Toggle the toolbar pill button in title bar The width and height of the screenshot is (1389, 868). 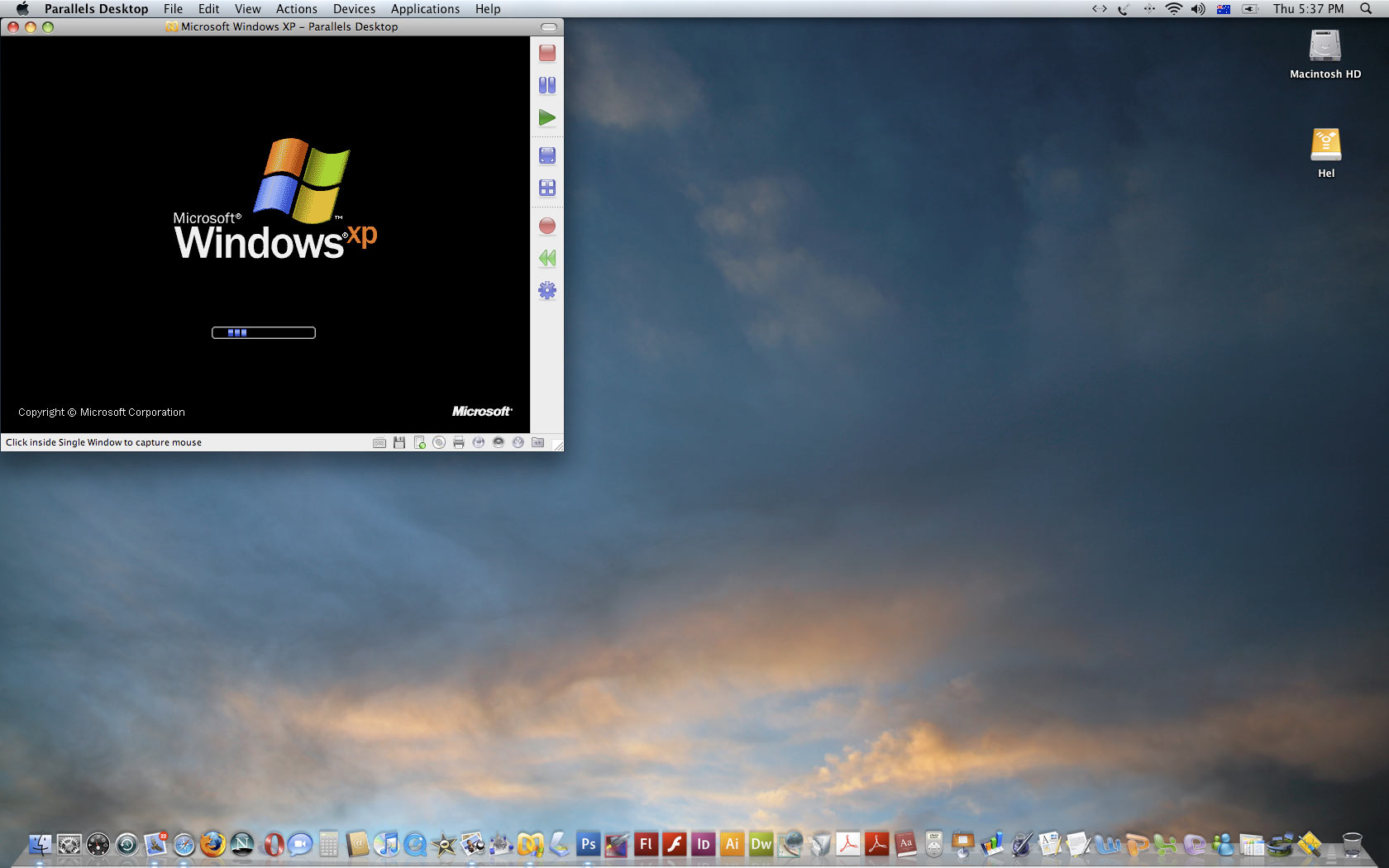549,27
